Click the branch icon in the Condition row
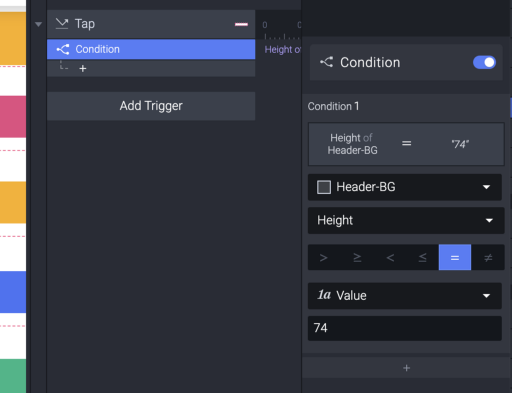This screenshot has width=512, height=393. [63, 49]
